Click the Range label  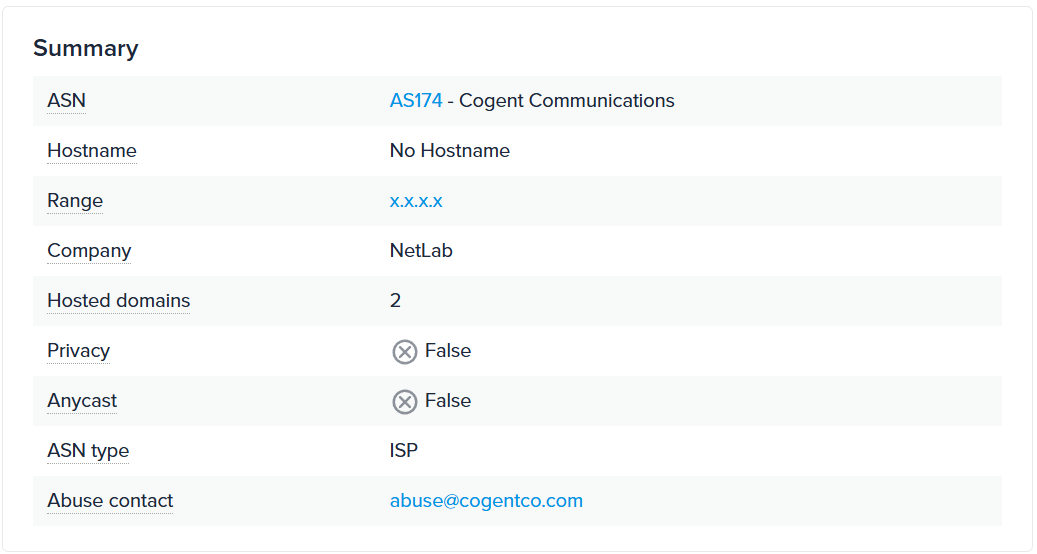[x=75, y=201]
